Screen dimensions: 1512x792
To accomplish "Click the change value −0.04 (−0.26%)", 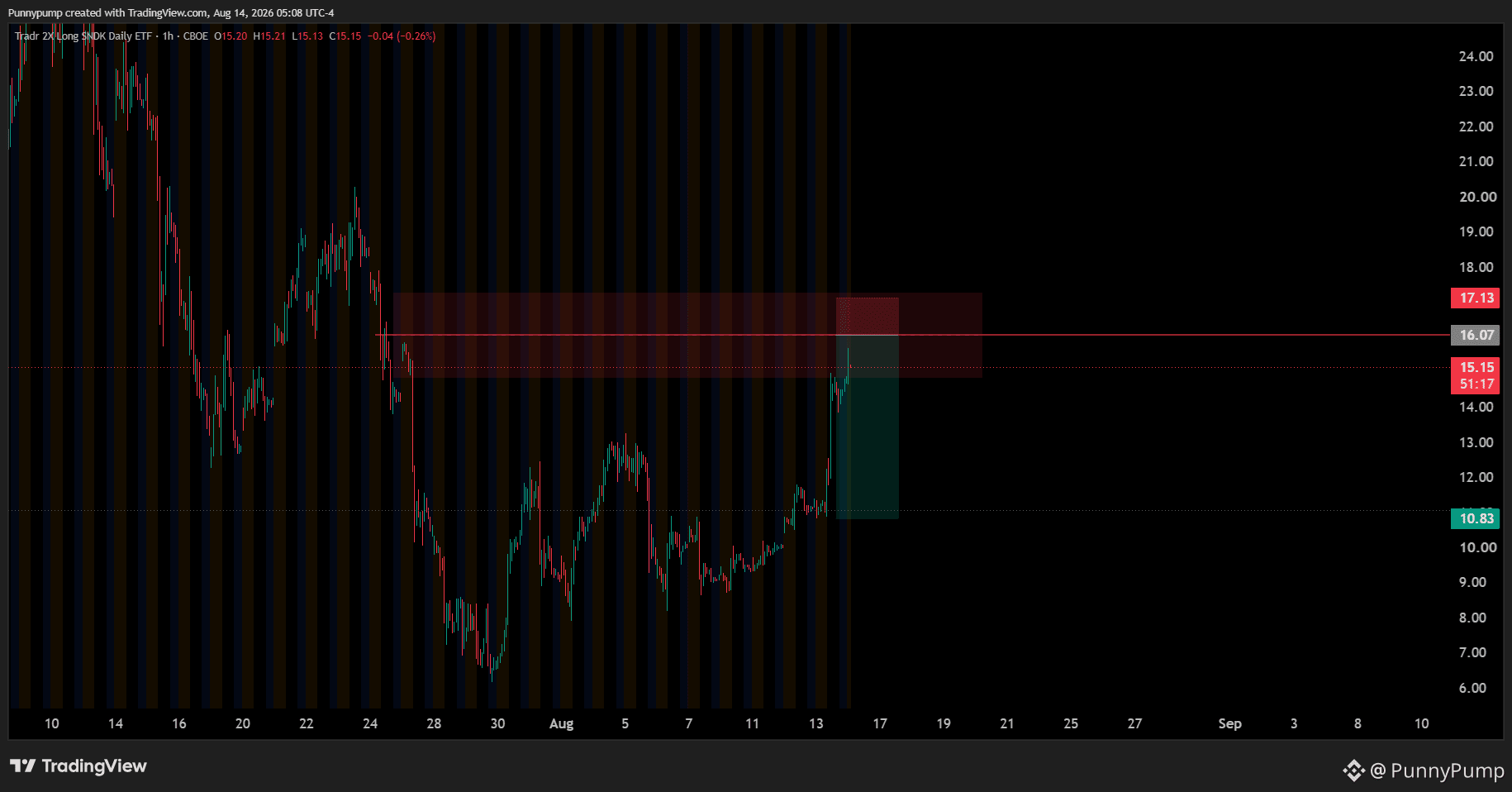I will pos(402,36).
